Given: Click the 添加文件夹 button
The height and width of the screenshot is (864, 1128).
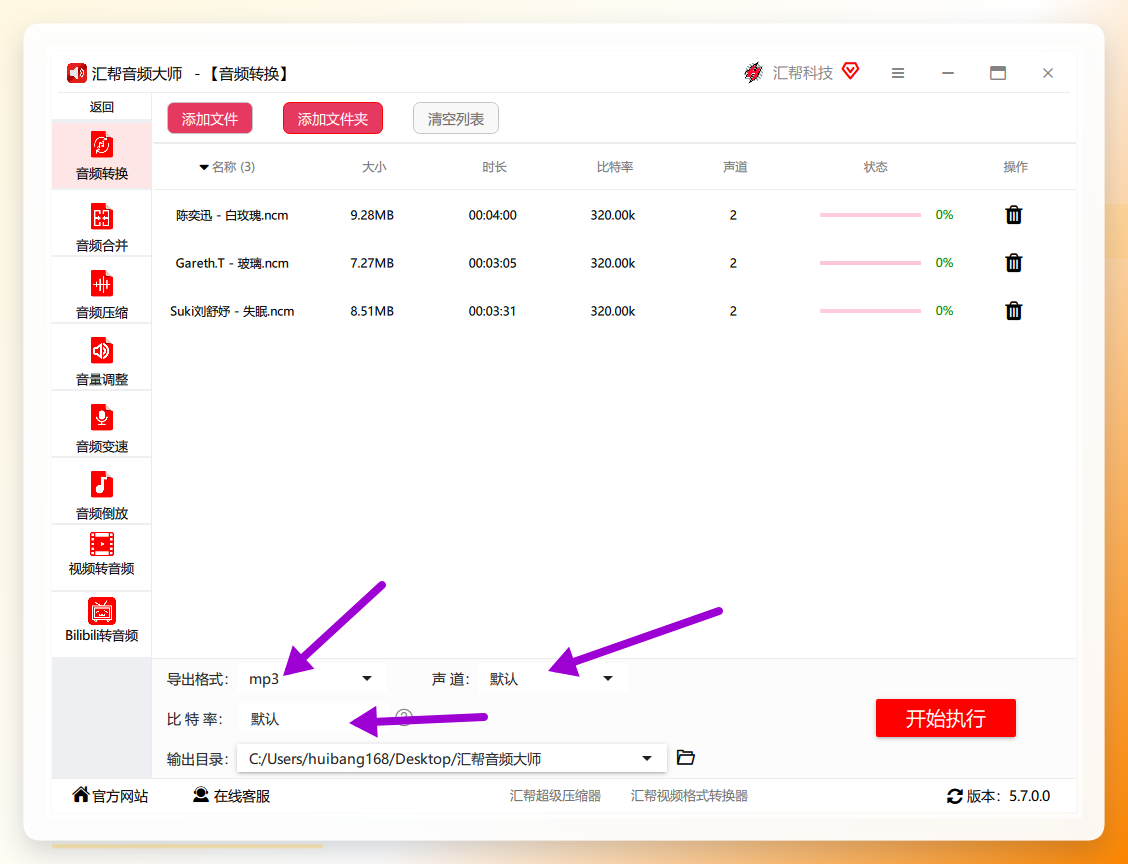Looking at the screenshot, I should [x=333, y=119].
